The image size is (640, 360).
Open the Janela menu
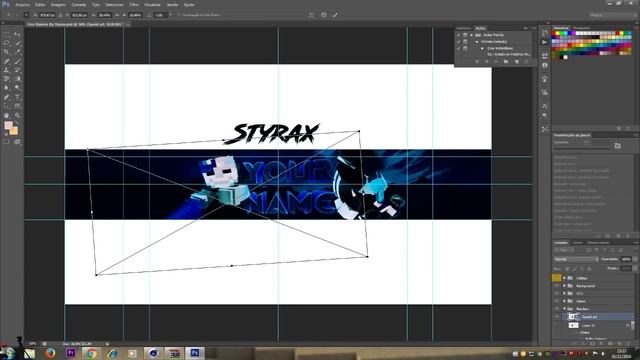pyautogui.click(x=172, y=4)
